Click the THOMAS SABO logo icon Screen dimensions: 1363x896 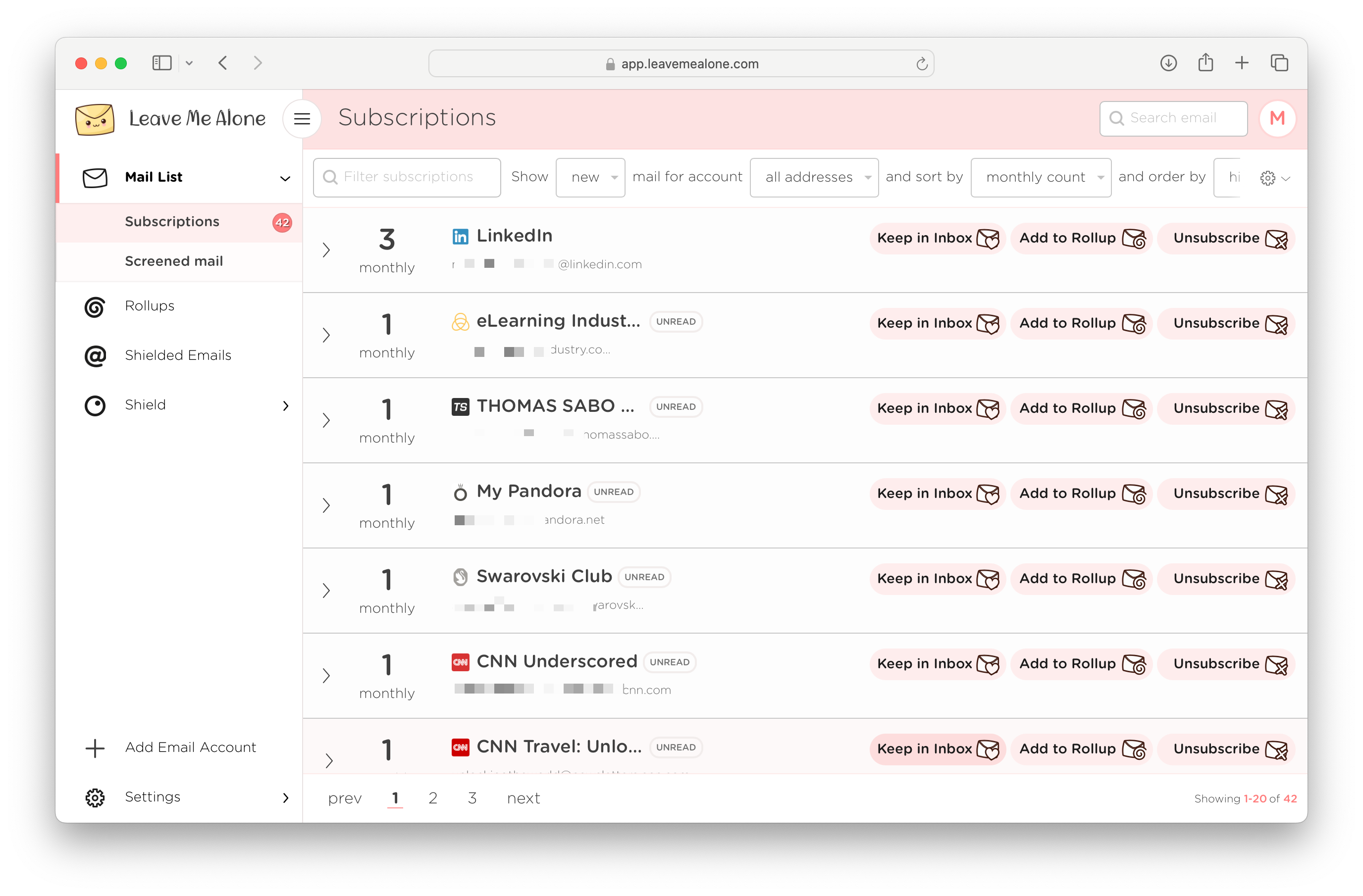pyautogui.click(x=460, y=407)
